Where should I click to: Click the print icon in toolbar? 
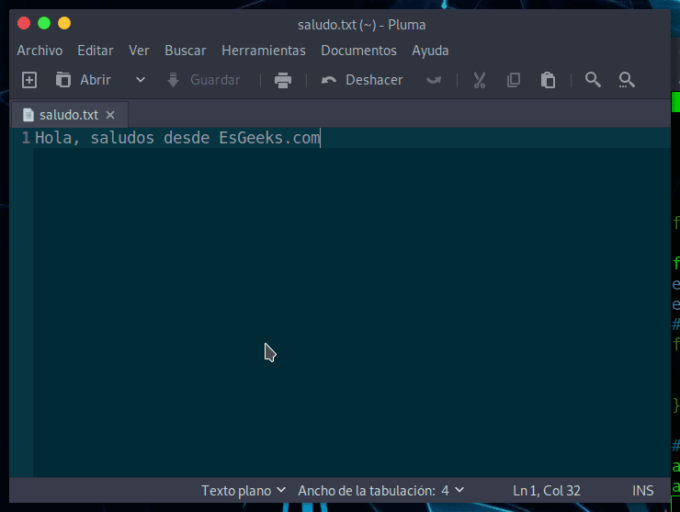coord(283,80)
